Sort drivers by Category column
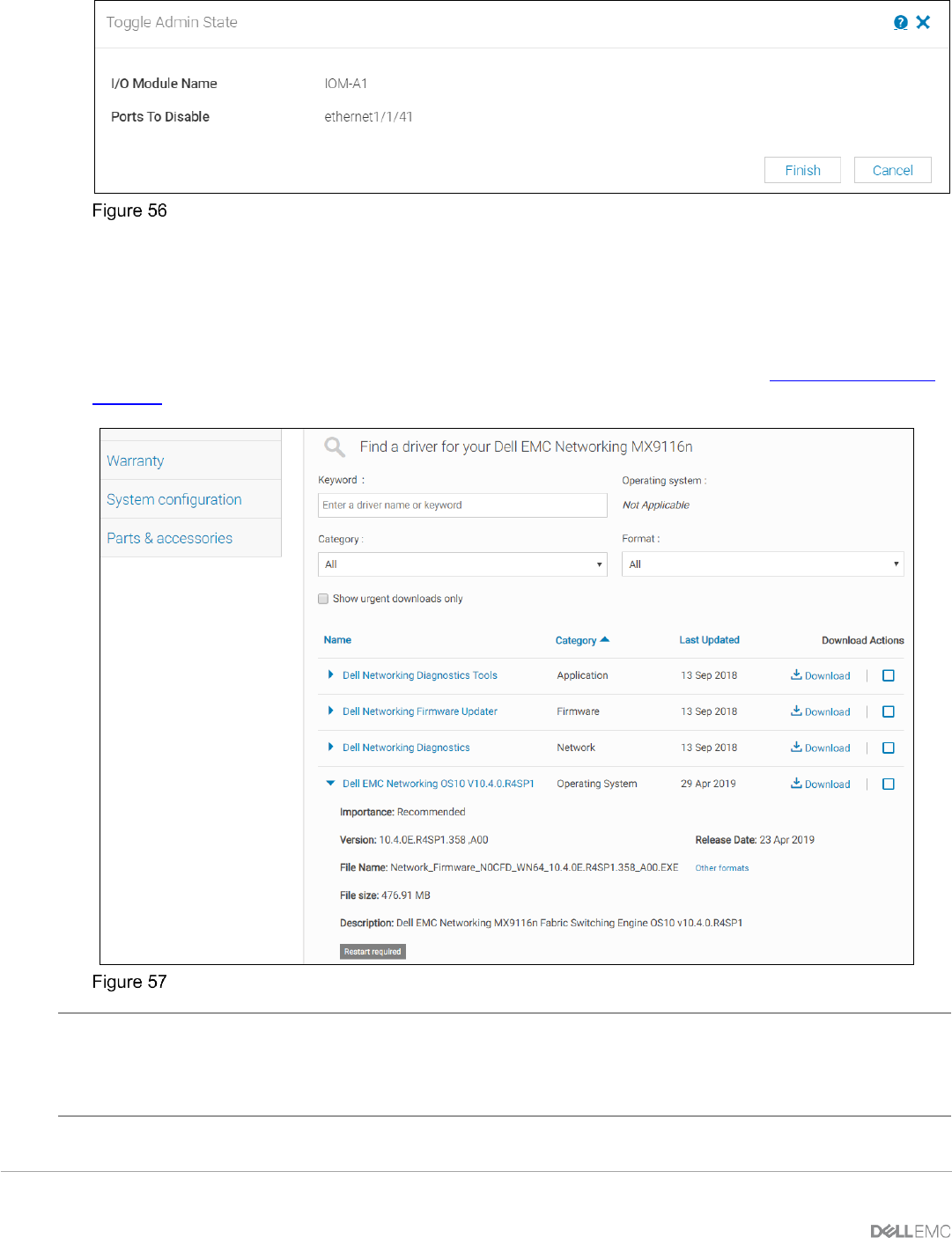The height and width of the screenshot is (1238, 952). 582,640
